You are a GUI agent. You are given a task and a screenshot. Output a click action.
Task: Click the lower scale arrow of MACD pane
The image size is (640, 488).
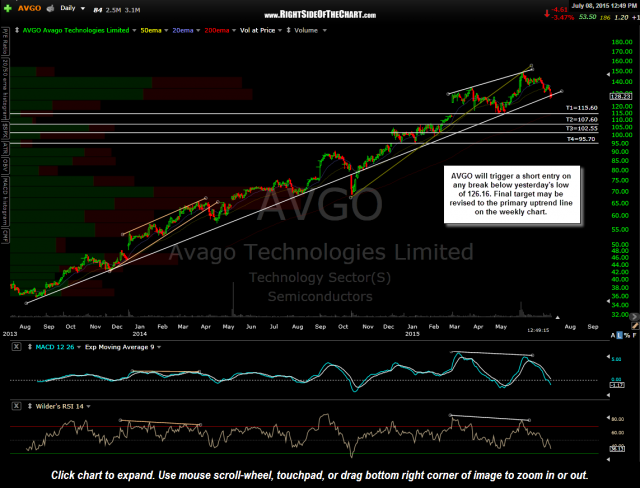click(608, 395)
